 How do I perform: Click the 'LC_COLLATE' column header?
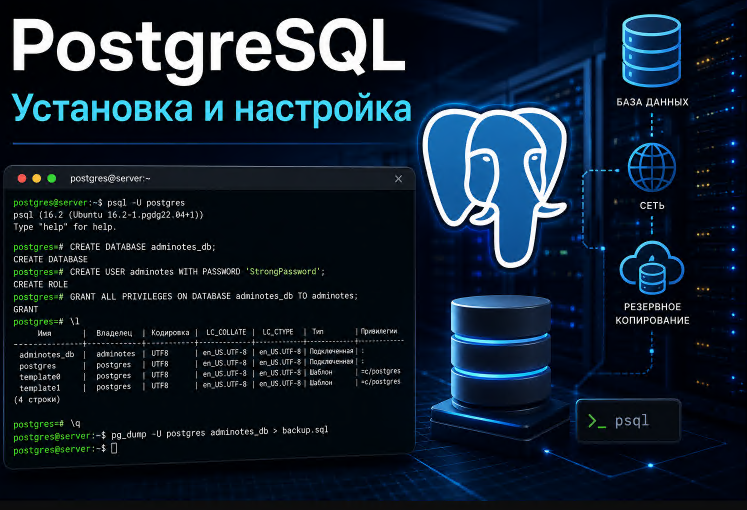(x=226, y=332)
